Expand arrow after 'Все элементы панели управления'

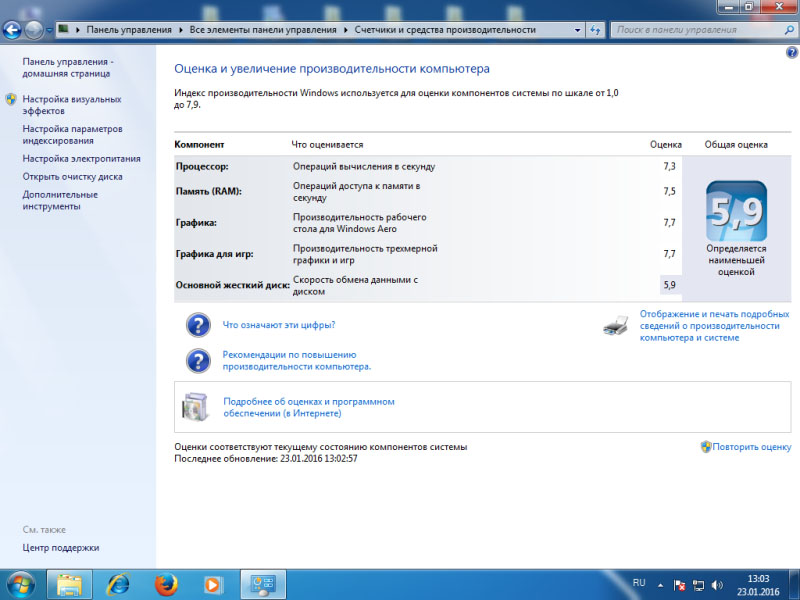point(345,30)
